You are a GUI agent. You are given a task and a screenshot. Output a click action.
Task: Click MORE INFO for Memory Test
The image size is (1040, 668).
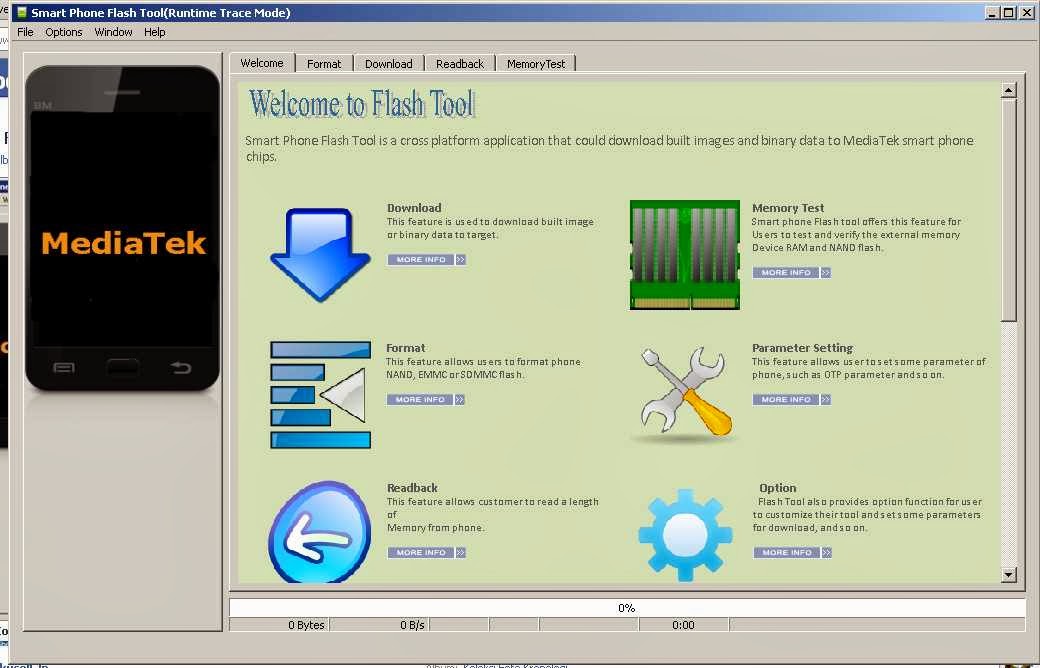[x=792, y=271]
